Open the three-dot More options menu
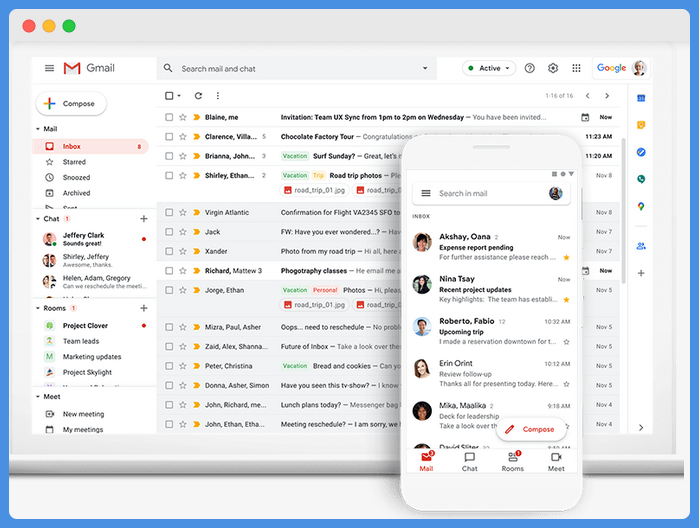699x528 pixels. click(x=218, y=95)
